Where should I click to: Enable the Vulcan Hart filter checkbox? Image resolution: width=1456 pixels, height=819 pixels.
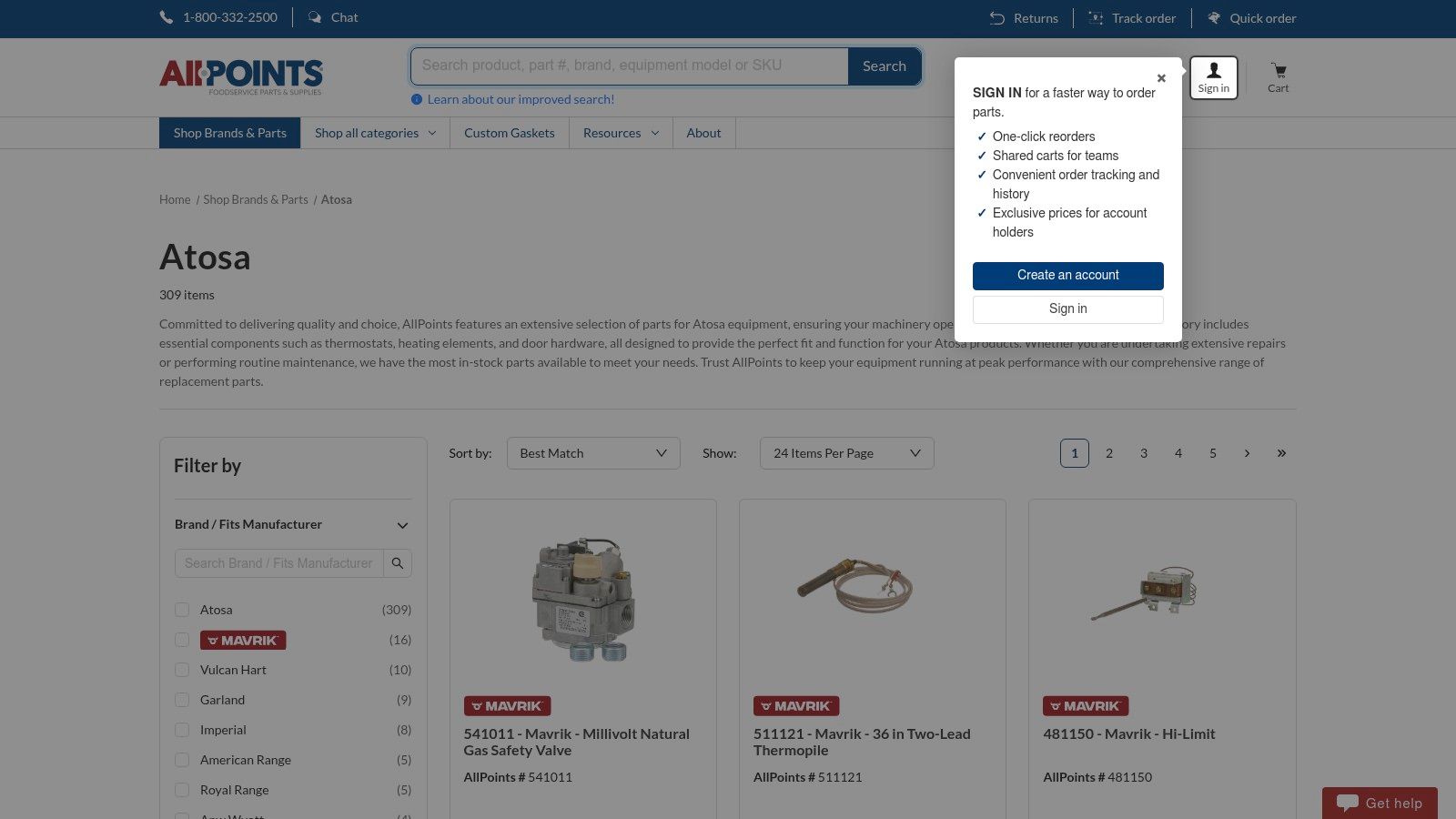point(182,670)
